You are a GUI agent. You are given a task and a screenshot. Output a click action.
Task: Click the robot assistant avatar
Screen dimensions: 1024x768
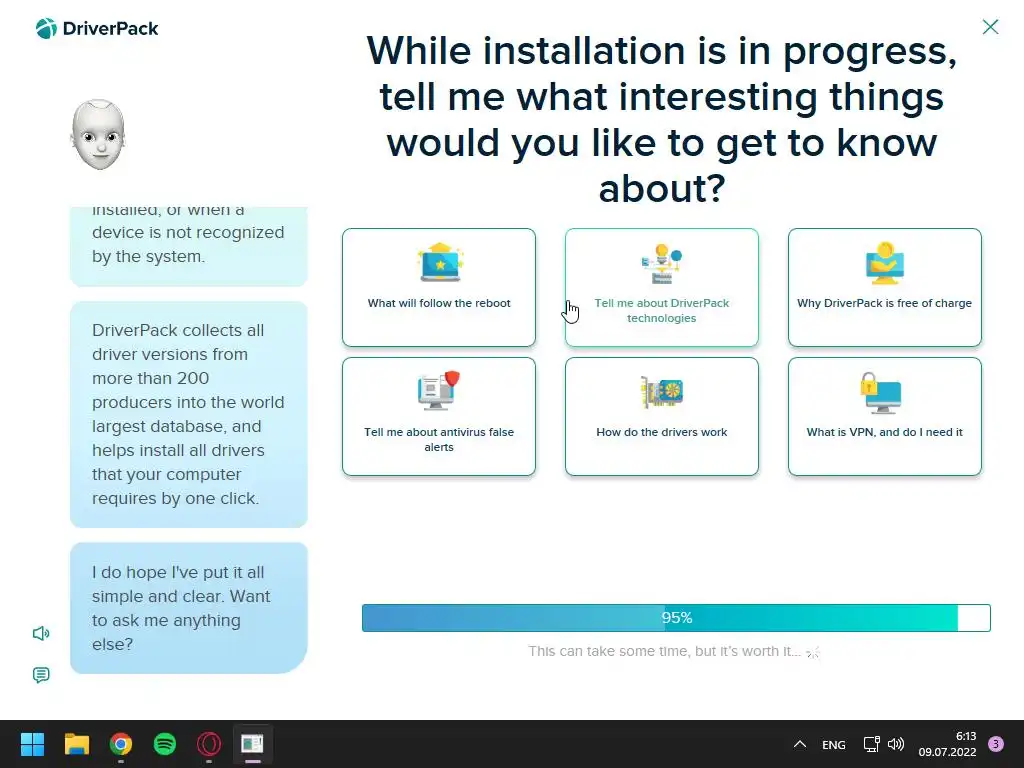[x=98, y=135]
